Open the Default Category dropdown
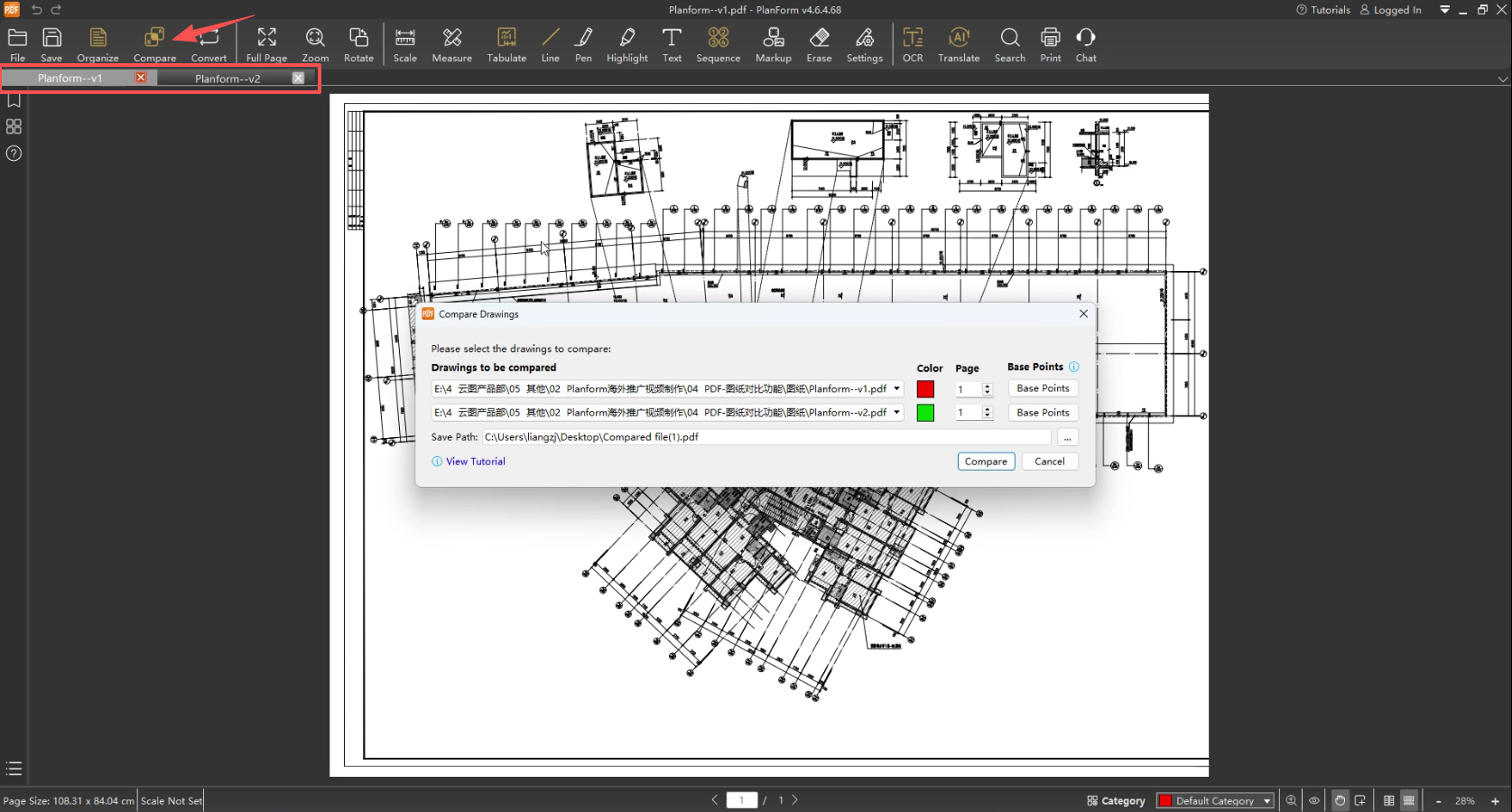Viewport: 1512px width, 812px height. [1215, 801]
